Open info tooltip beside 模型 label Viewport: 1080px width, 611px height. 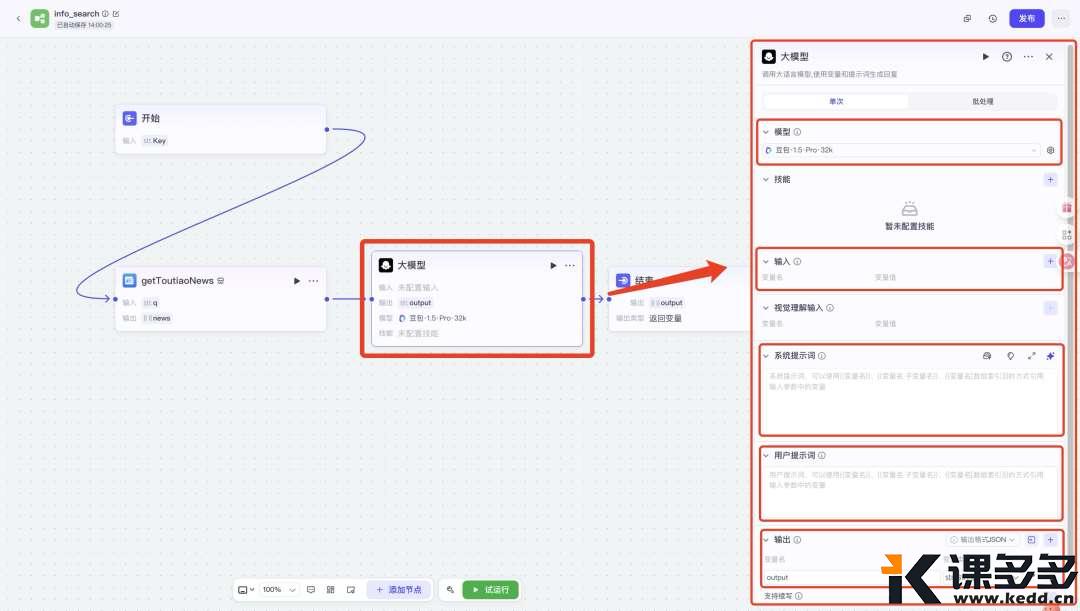(797, 132)
